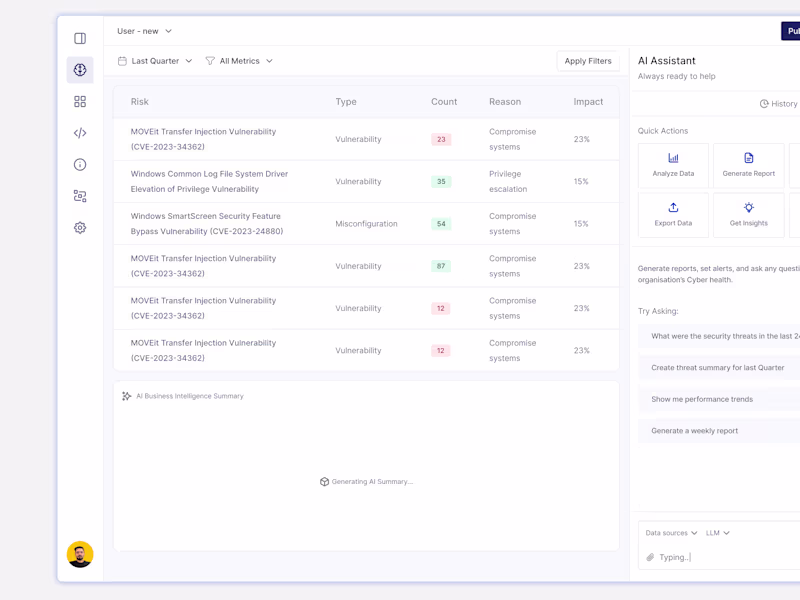Viewport: 800px width, 600px height.
Task: Open the History button in AI Assistant
Action: point(779,104)
